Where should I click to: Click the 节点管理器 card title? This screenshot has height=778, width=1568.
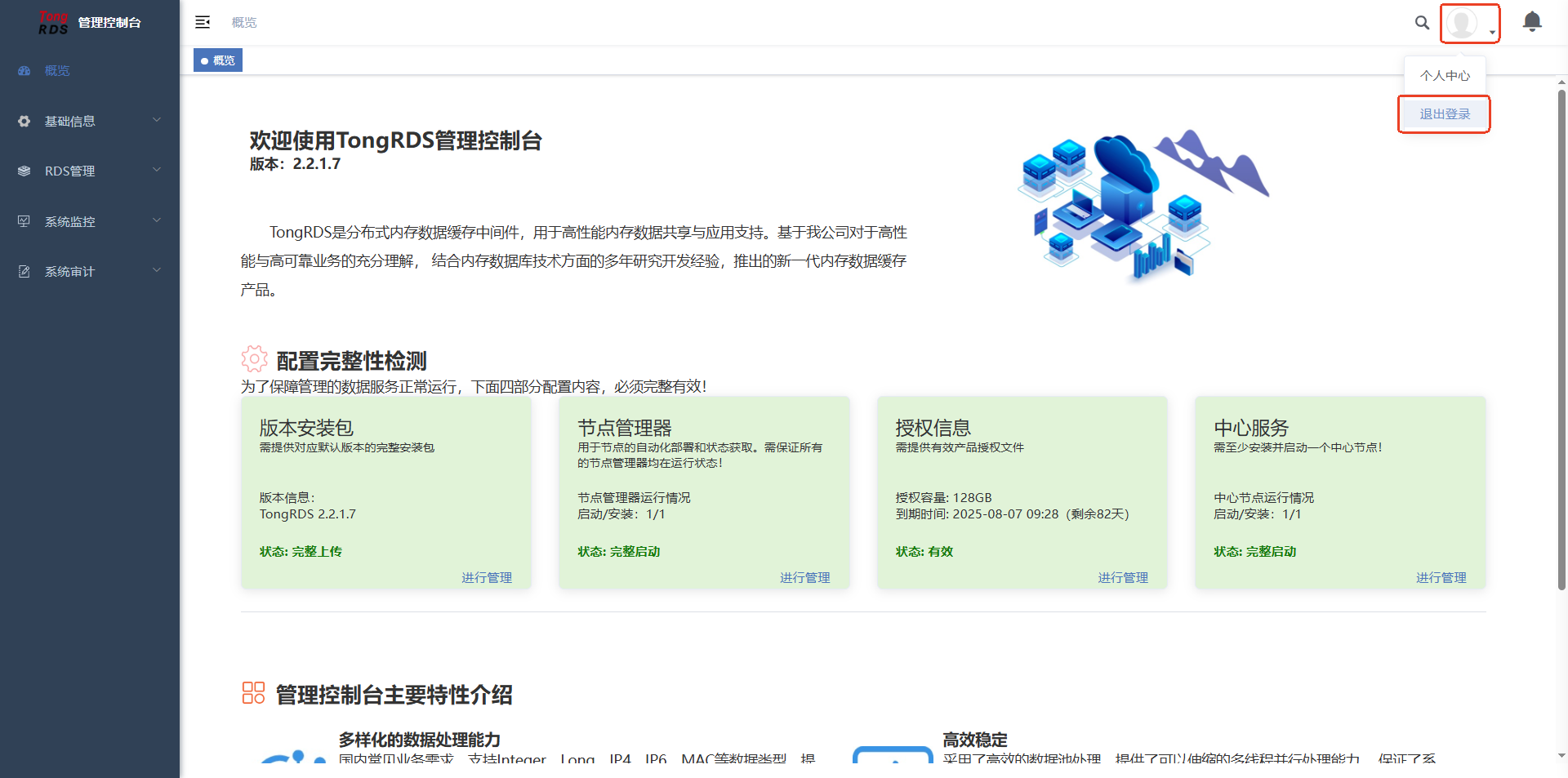pyautogui.click(x=625, y=428)
